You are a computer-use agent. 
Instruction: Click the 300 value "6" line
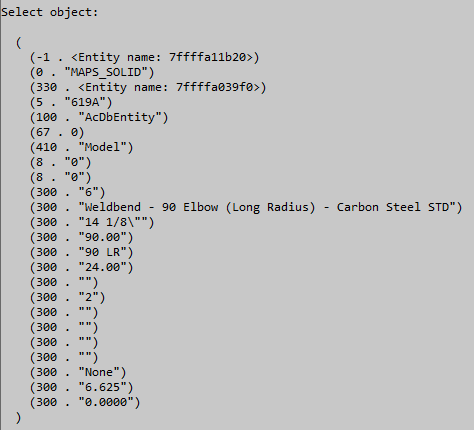point(68,192)
